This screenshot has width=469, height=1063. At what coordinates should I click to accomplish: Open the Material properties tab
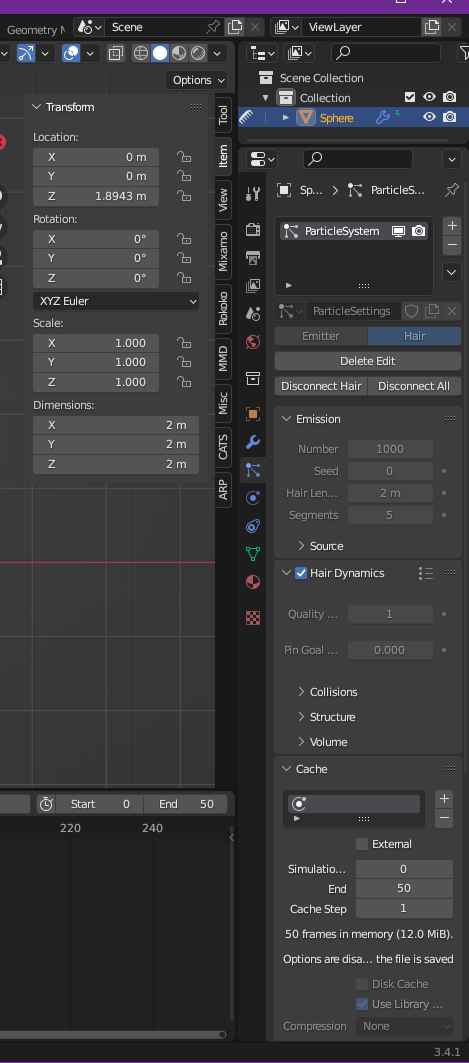(x=253, y=582)
